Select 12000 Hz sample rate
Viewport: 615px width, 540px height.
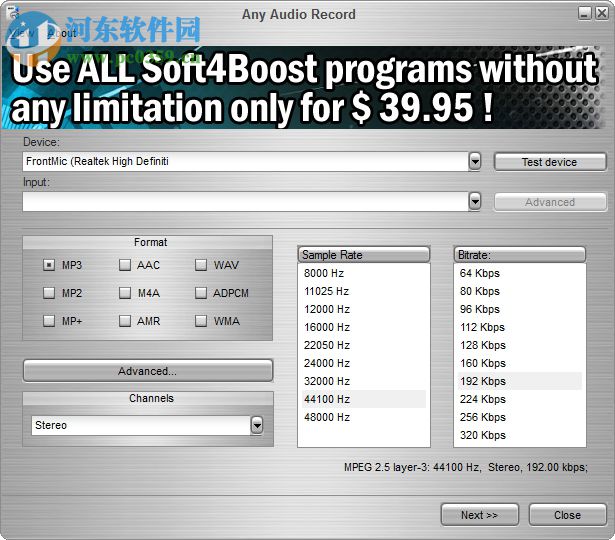coord(364,309)
